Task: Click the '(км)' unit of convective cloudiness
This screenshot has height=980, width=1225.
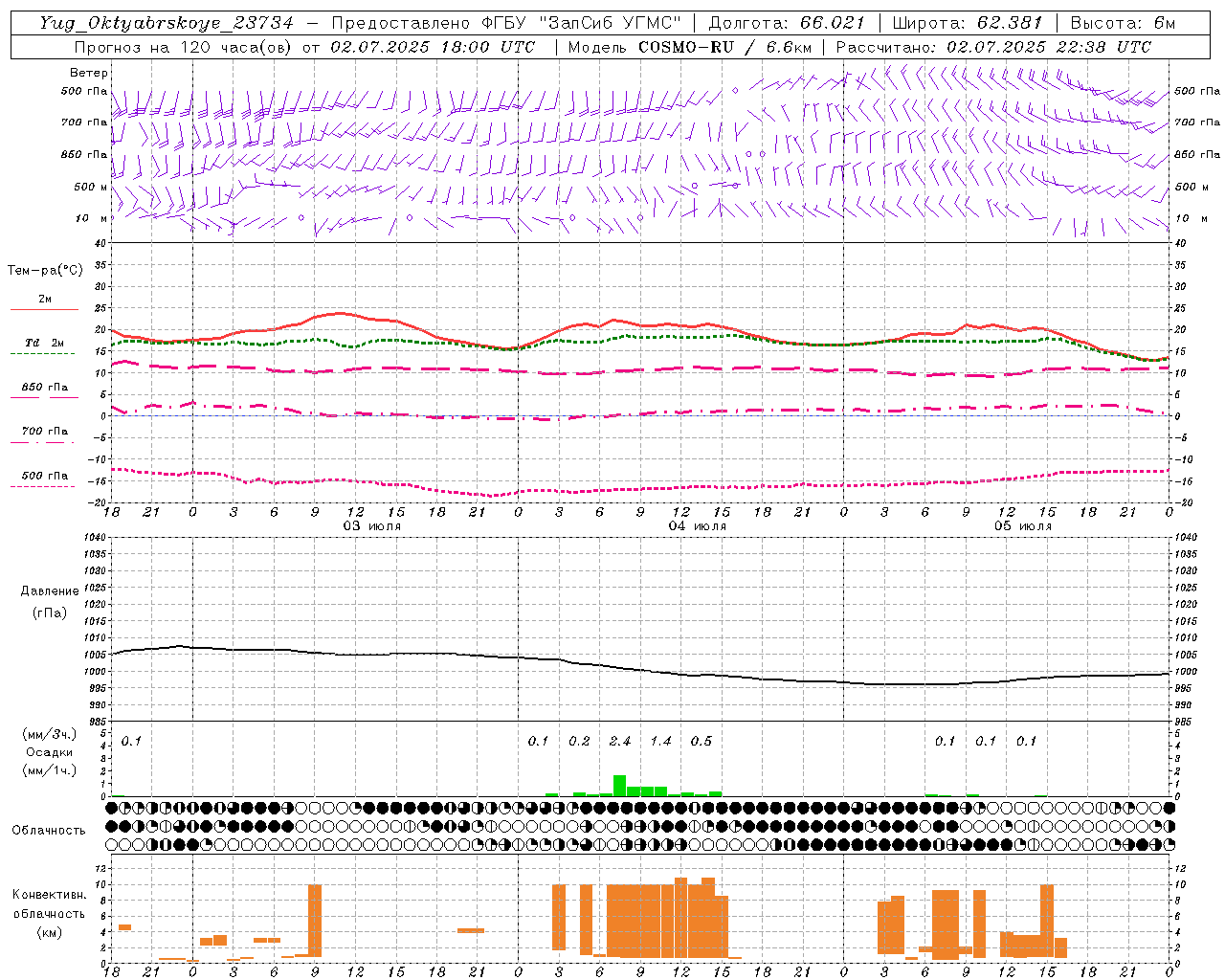Action: pos(50,932)
